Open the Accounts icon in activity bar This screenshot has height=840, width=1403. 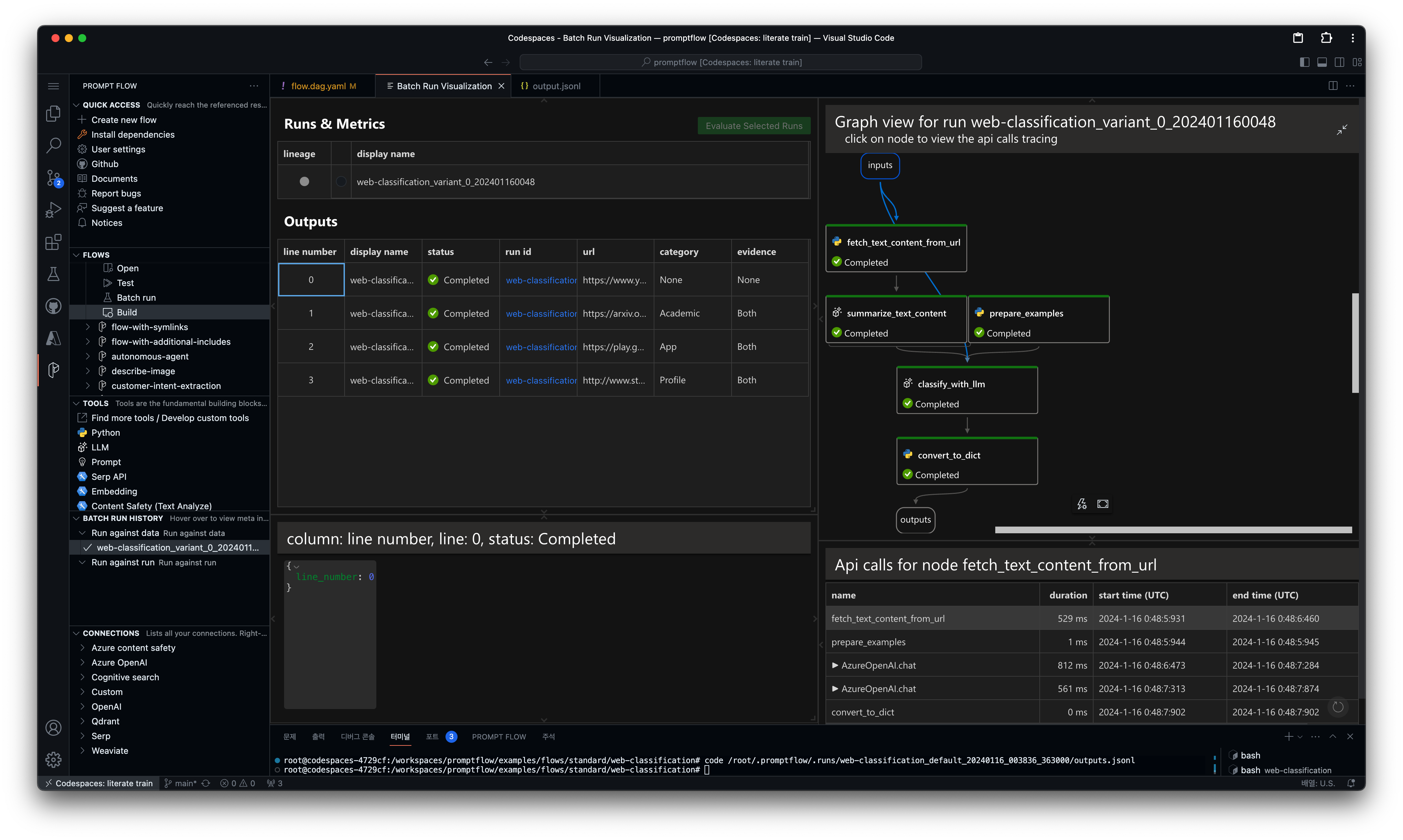(x=53, y=728)
